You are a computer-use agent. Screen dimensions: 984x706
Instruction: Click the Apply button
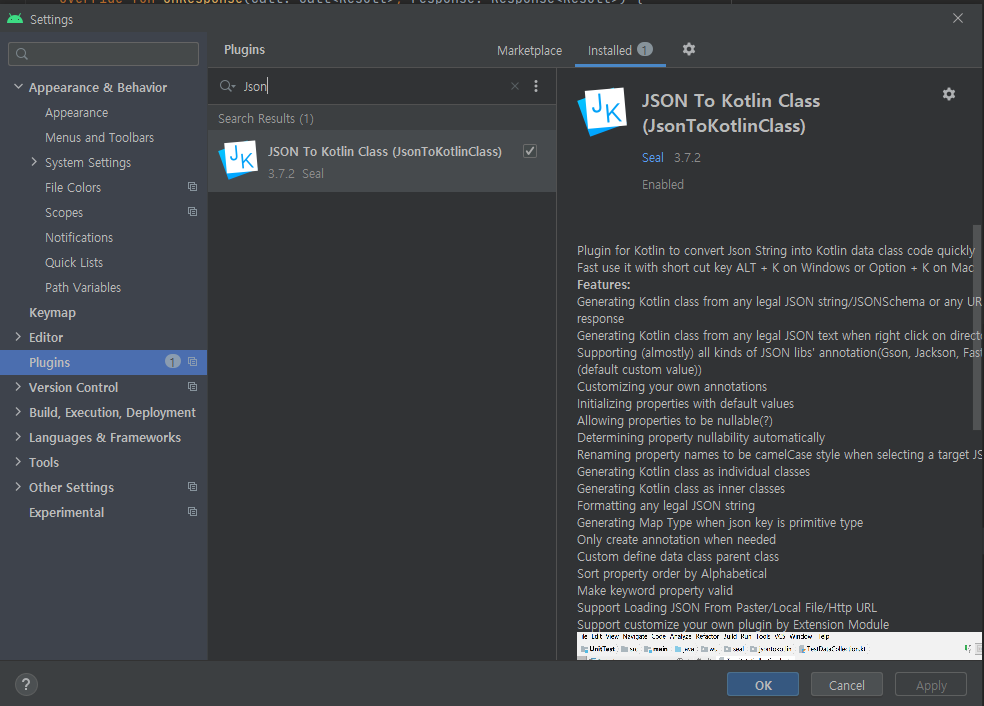[x=931, y=685]
